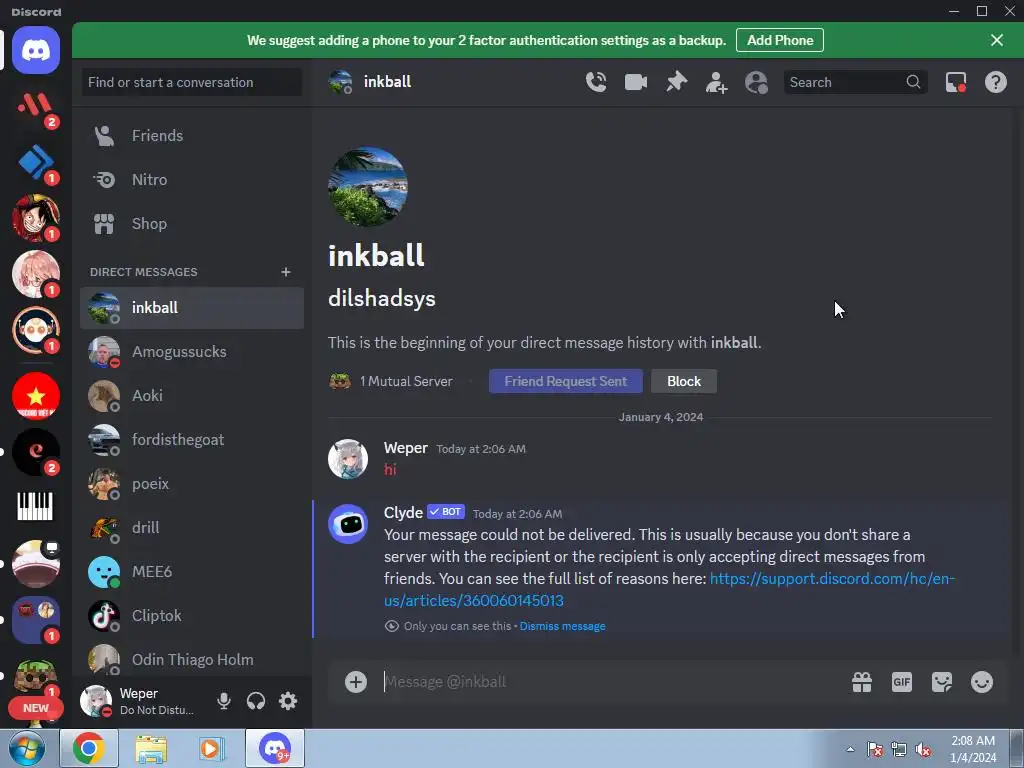Image resolution: width=1024 pixels, height=768 pixels.
Task: Click Dismiss message link
Action: [x=562, y=626]
